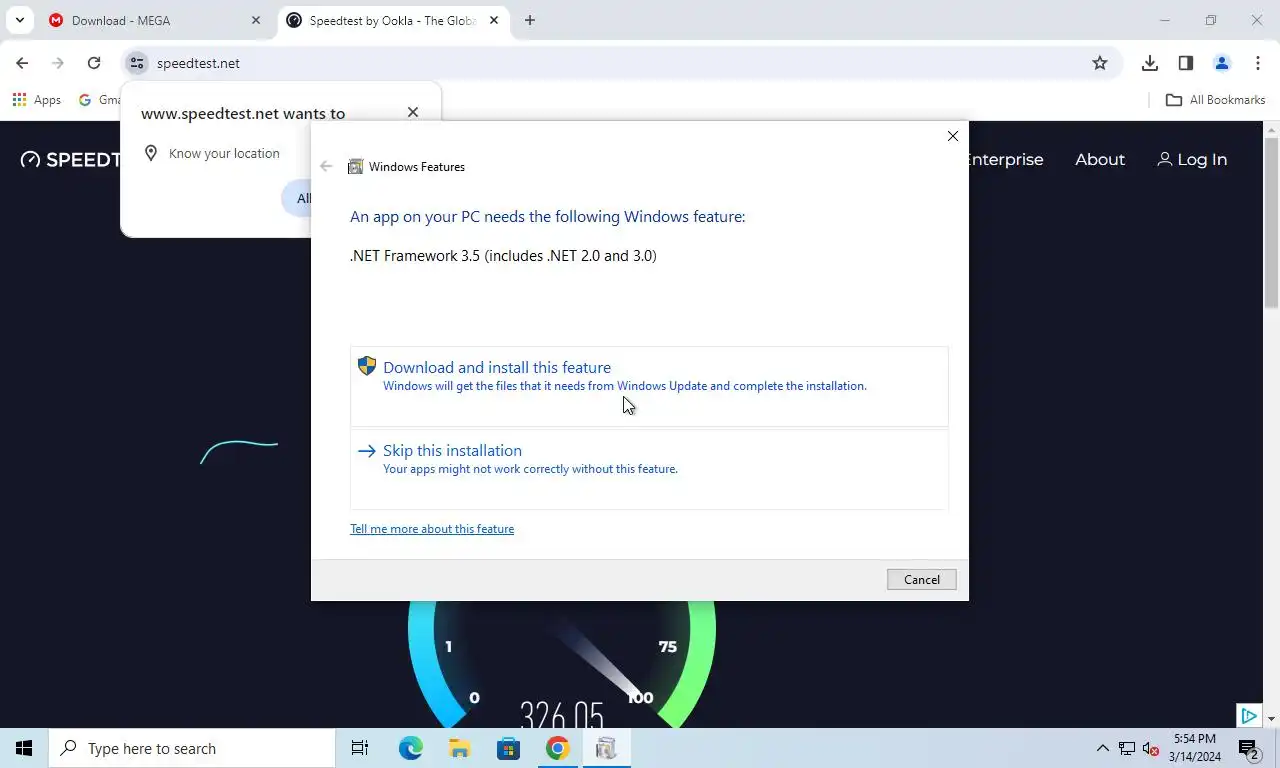Open the About menu on Speedtest
This screenshot has height=768, width=1280.
1100,160
